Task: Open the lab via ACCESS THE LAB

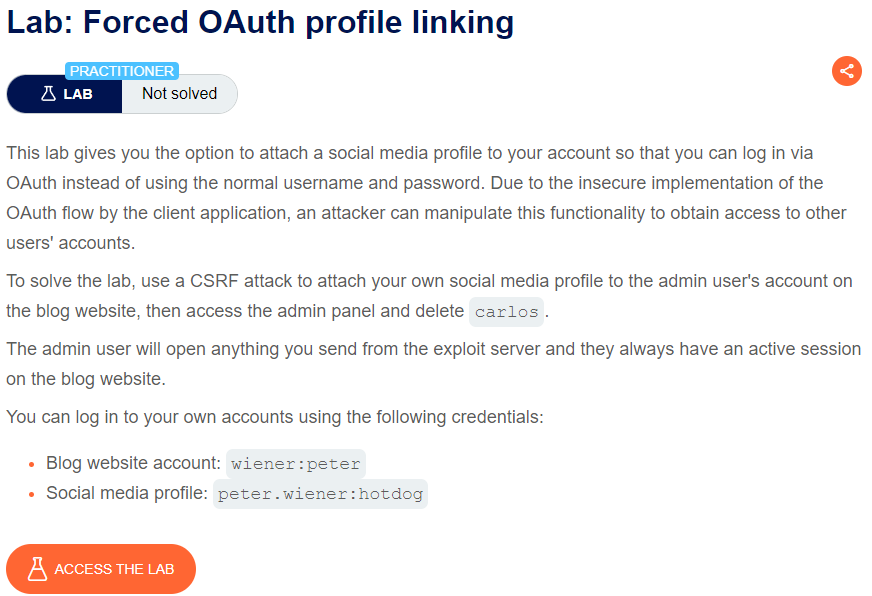Action: tap(101, 569)
